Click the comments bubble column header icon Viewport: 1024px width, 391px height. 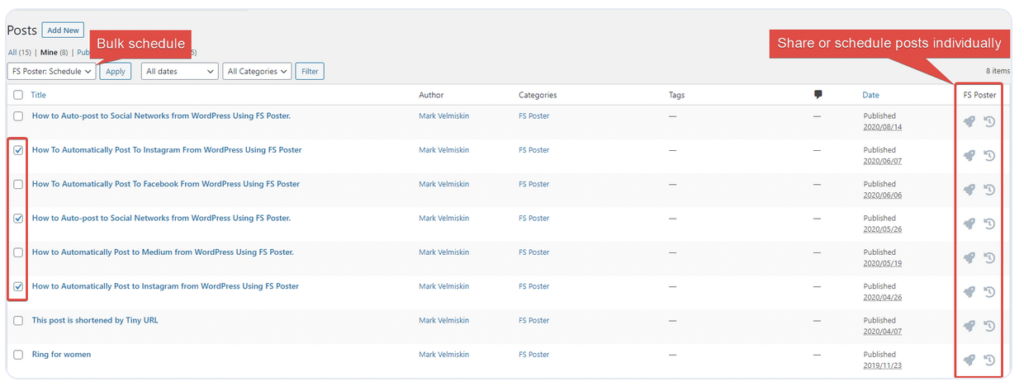pyautogui.click(x=818, y=95)
